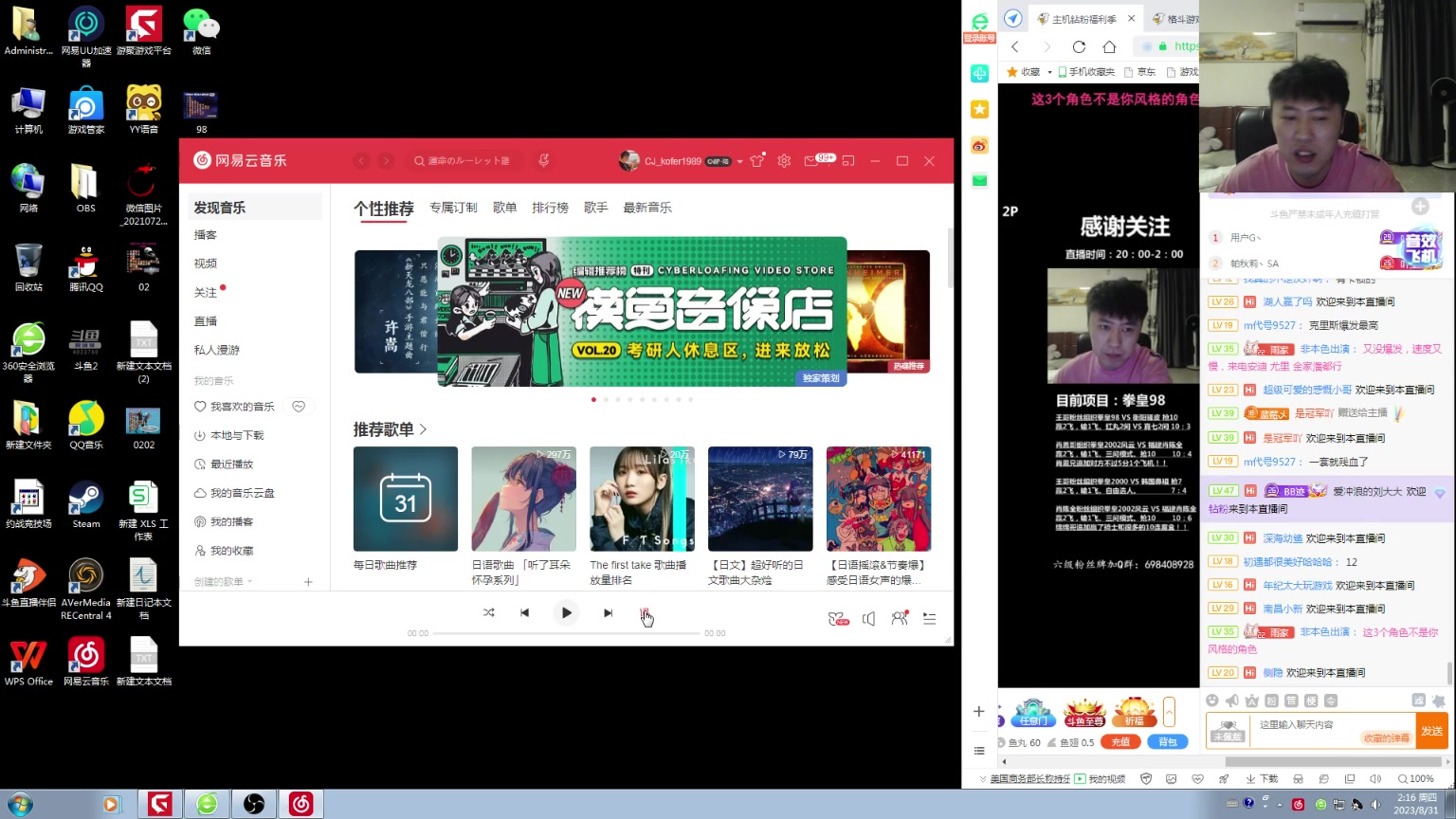The height and width of the screenshot is (819, 1456).
Task: Switch NetEase Music to mini mode
Action: pyautogui.click(x=848, y=161)
